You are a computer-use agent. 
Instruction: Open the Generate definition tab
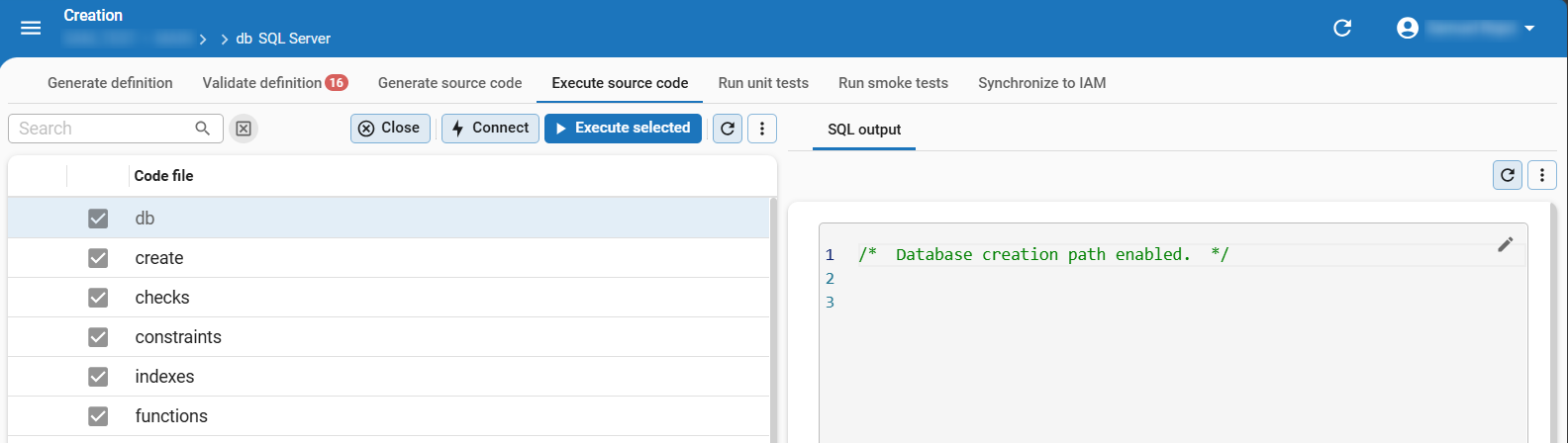coord(110,83)
